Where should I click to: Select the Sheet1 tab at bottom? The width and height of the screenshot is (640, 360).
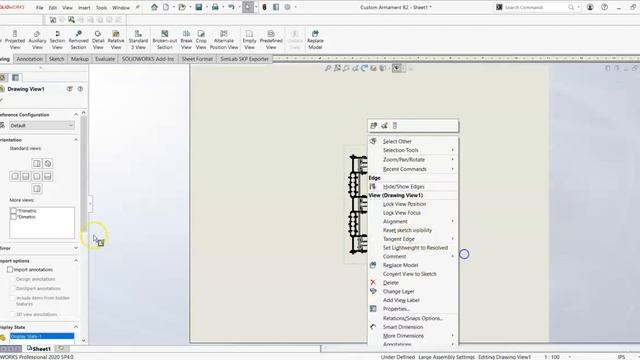pyautogui.click(x=39, y=349)
